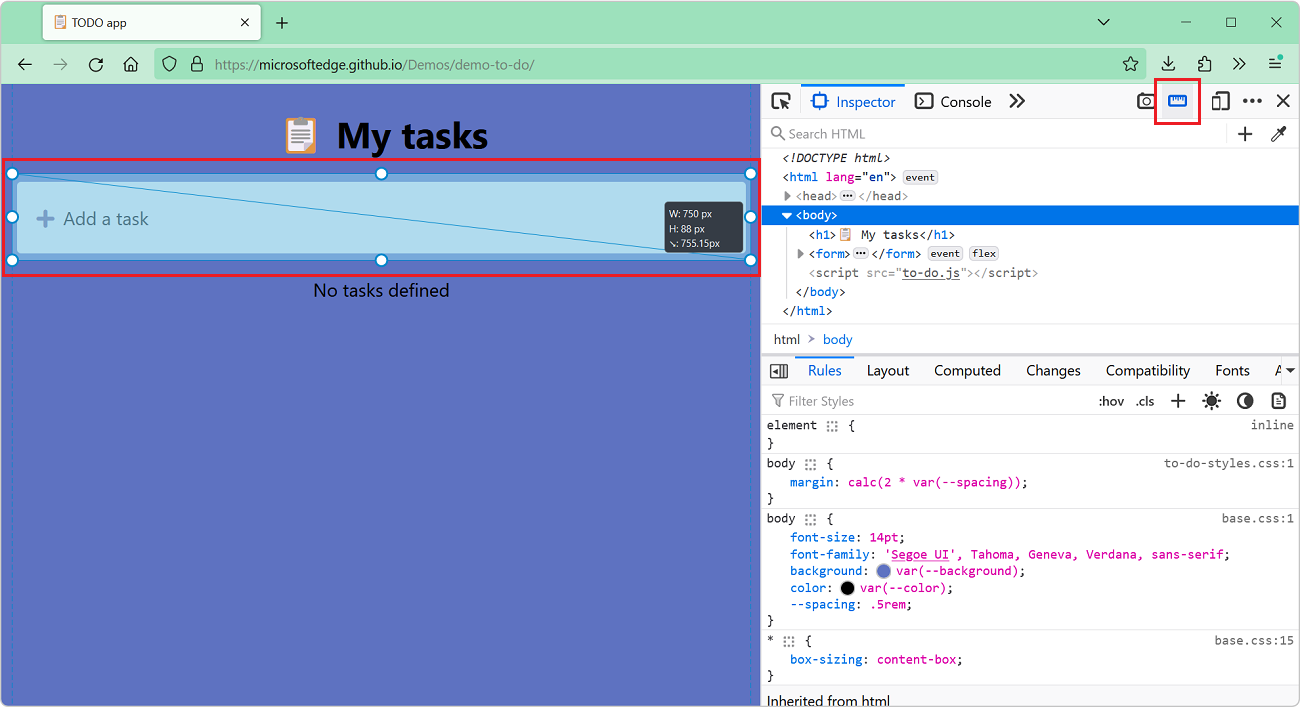Screen dimensions: 1300x707
Task: Click the background color swatch
Action: tap(883, 571)
